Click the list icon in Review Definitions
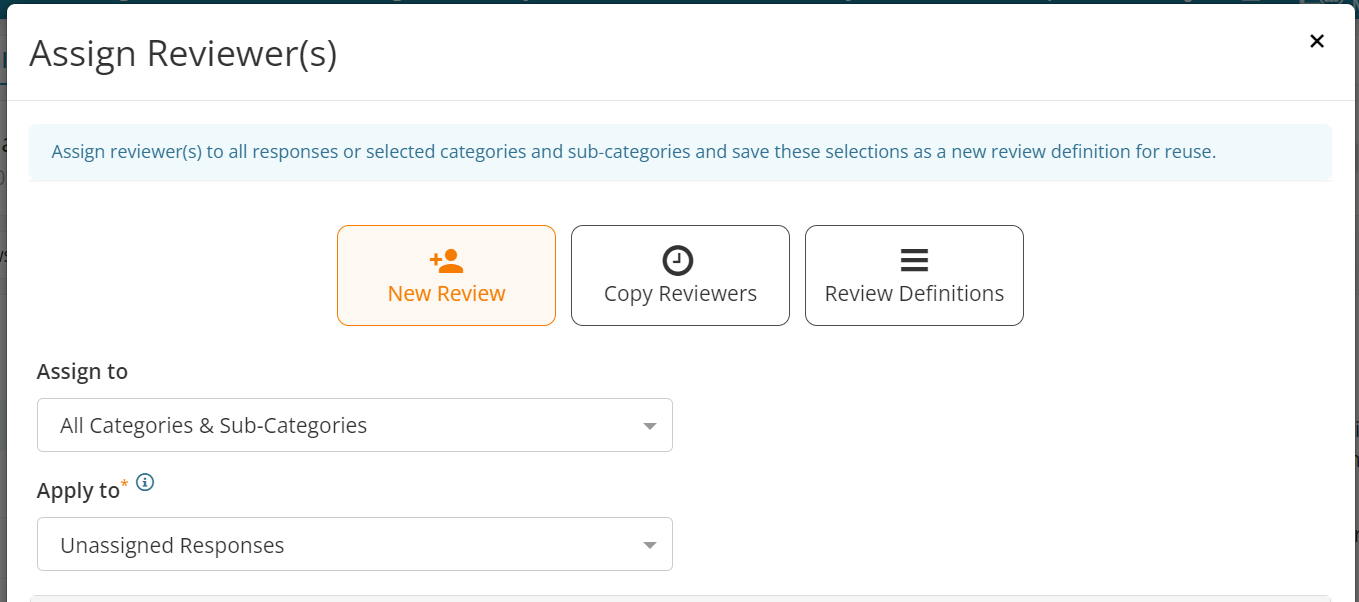Viewport: 1359px width, 602px height. tap(914, 261)
